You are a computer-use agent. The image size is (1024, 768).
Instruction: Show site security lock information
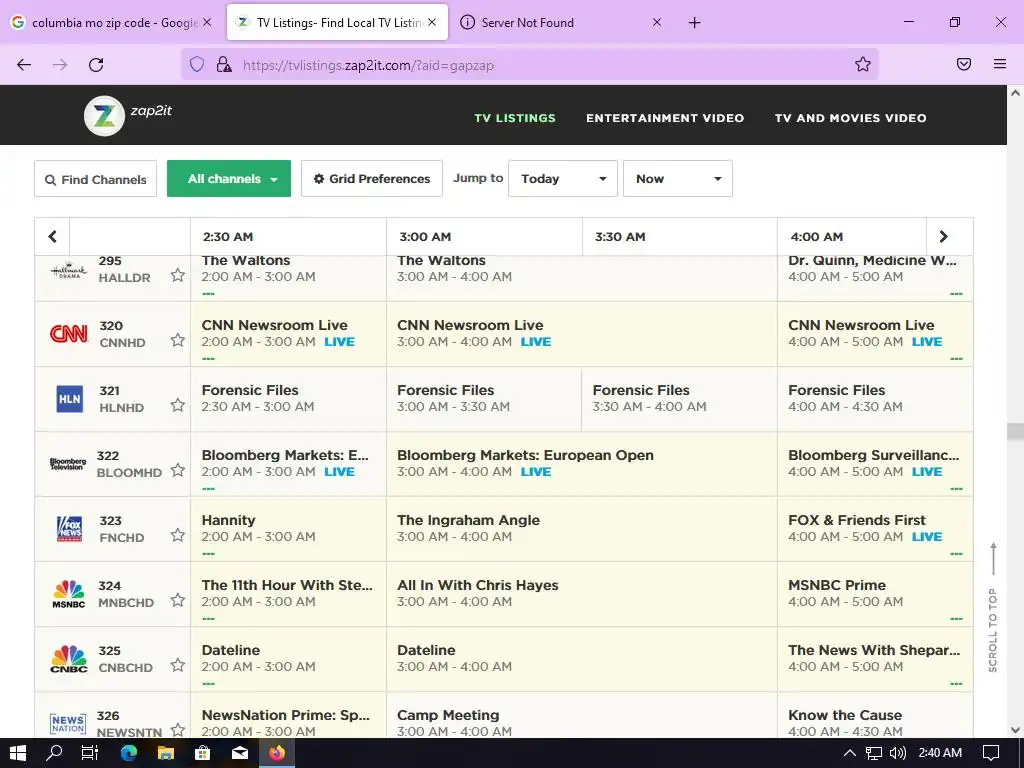coord(224,64)
